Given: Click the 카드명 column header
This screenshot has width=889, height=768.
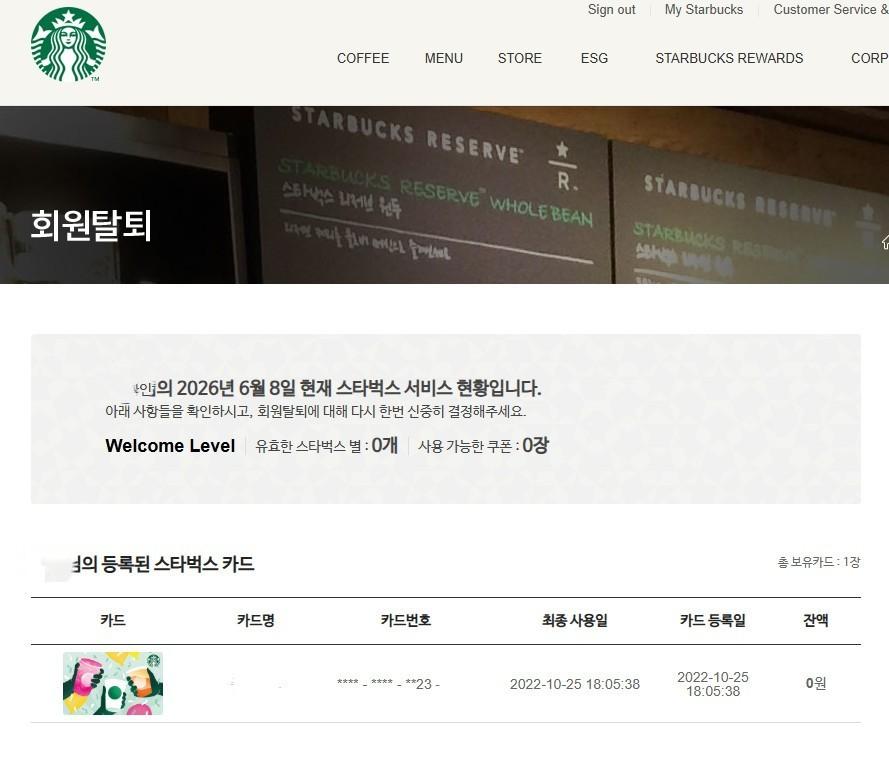Looking at the screenshot, I should point(256,621).
